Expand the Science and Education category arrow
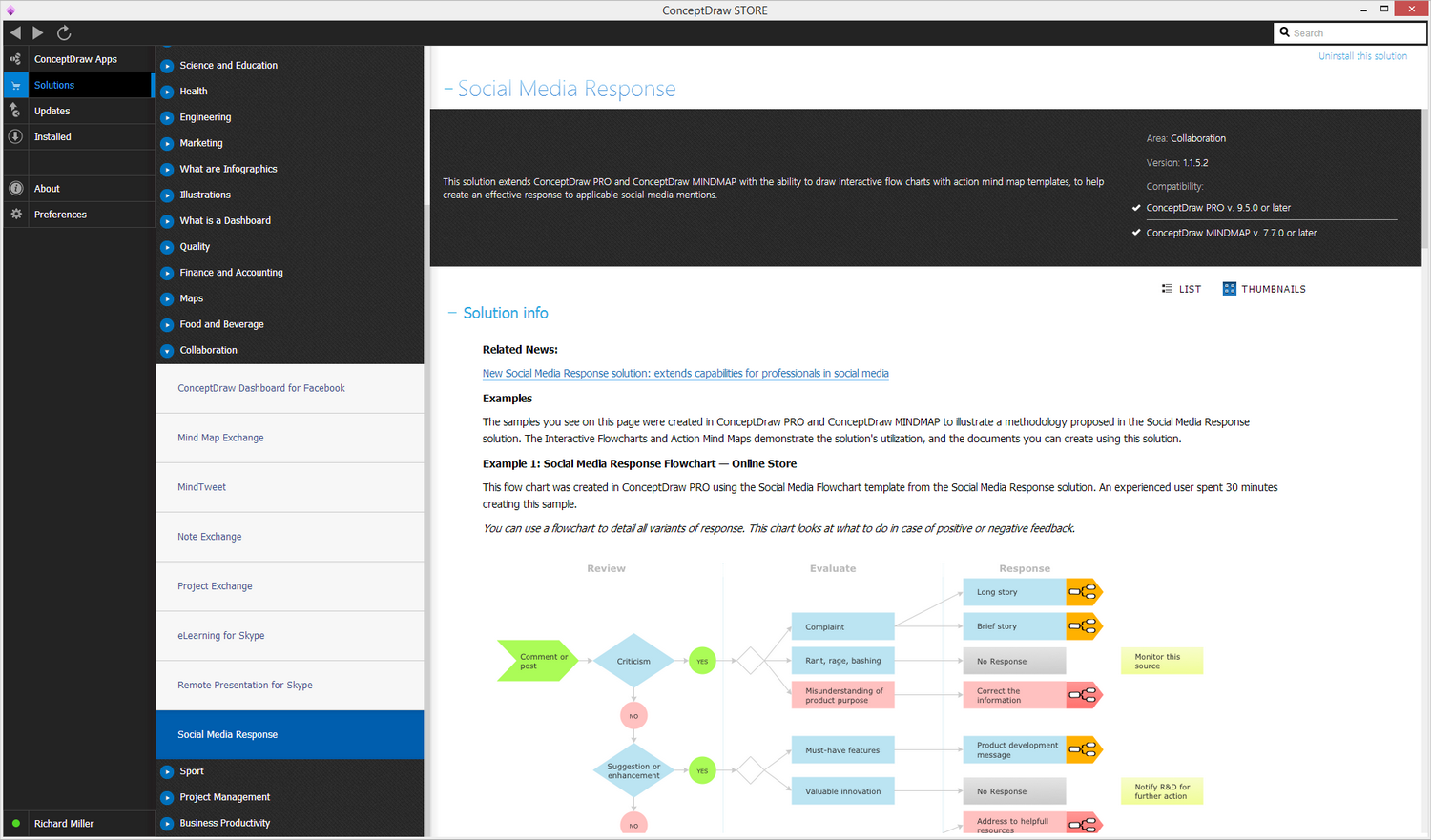The image size is (1431, 840). [x=167, y=66]
